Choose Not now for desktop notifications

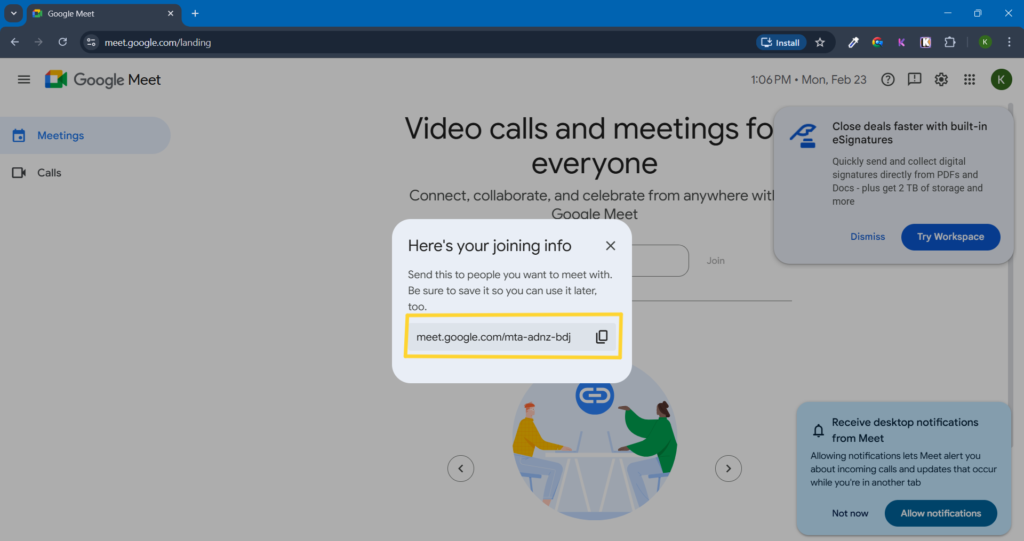tap(850, 514)
